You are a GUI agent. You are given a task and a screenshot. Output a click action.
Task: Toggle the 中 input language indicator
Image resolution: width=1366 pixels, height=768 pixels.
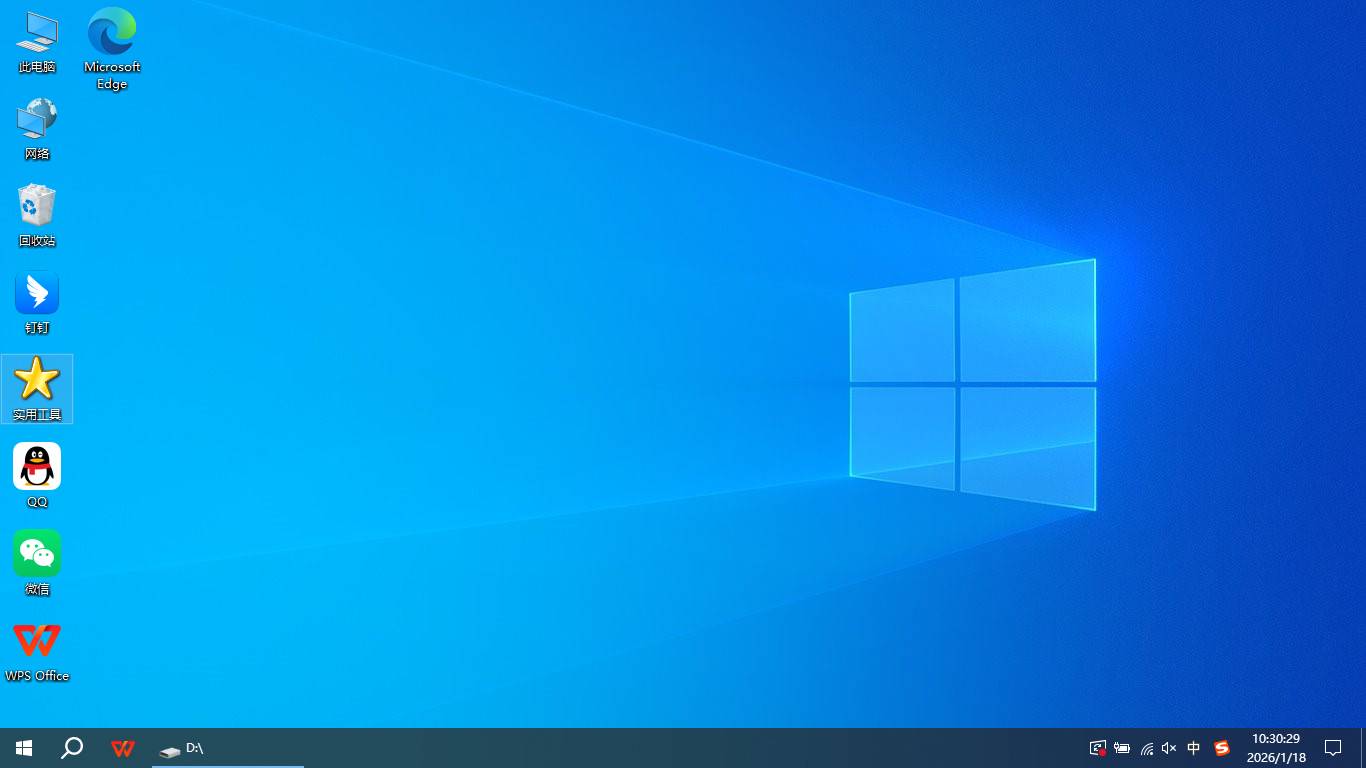point(1194,748)
